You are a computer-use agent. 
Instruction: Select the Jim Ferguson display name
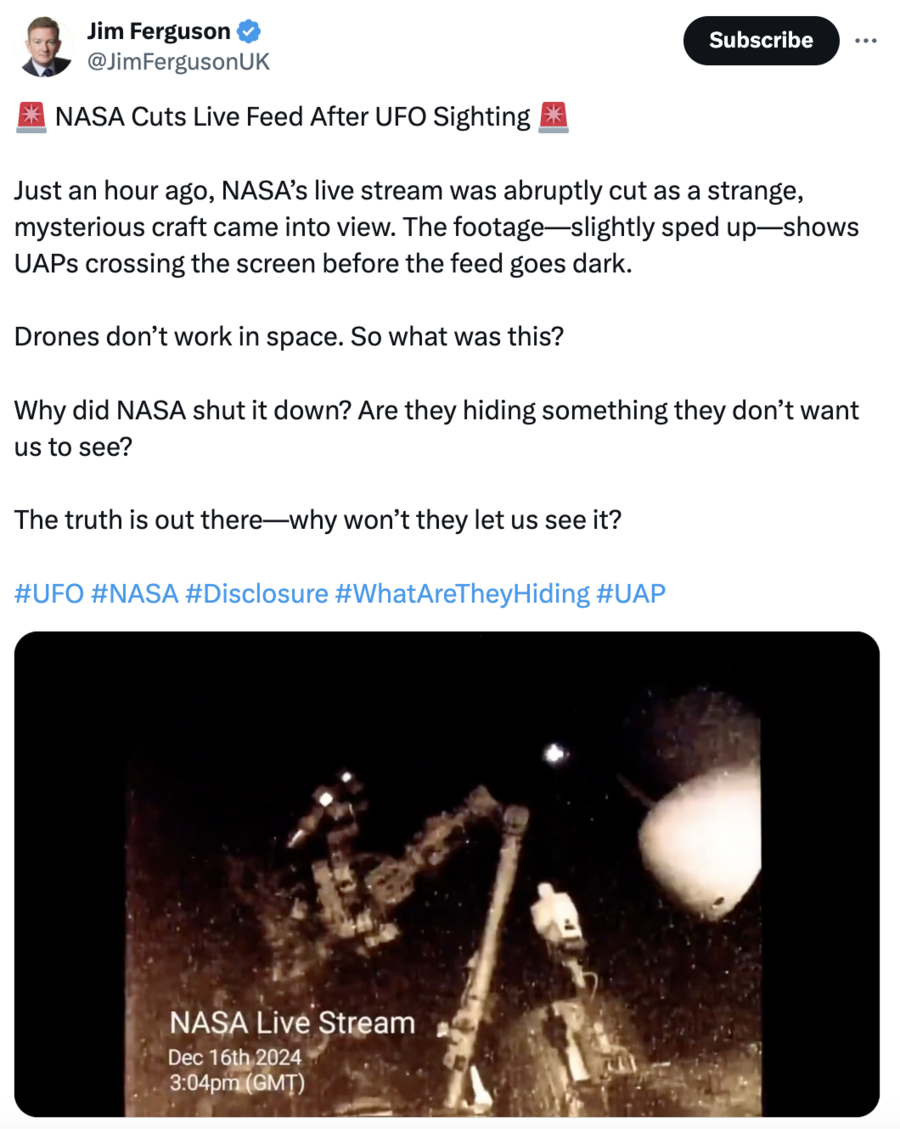point(160,30)
